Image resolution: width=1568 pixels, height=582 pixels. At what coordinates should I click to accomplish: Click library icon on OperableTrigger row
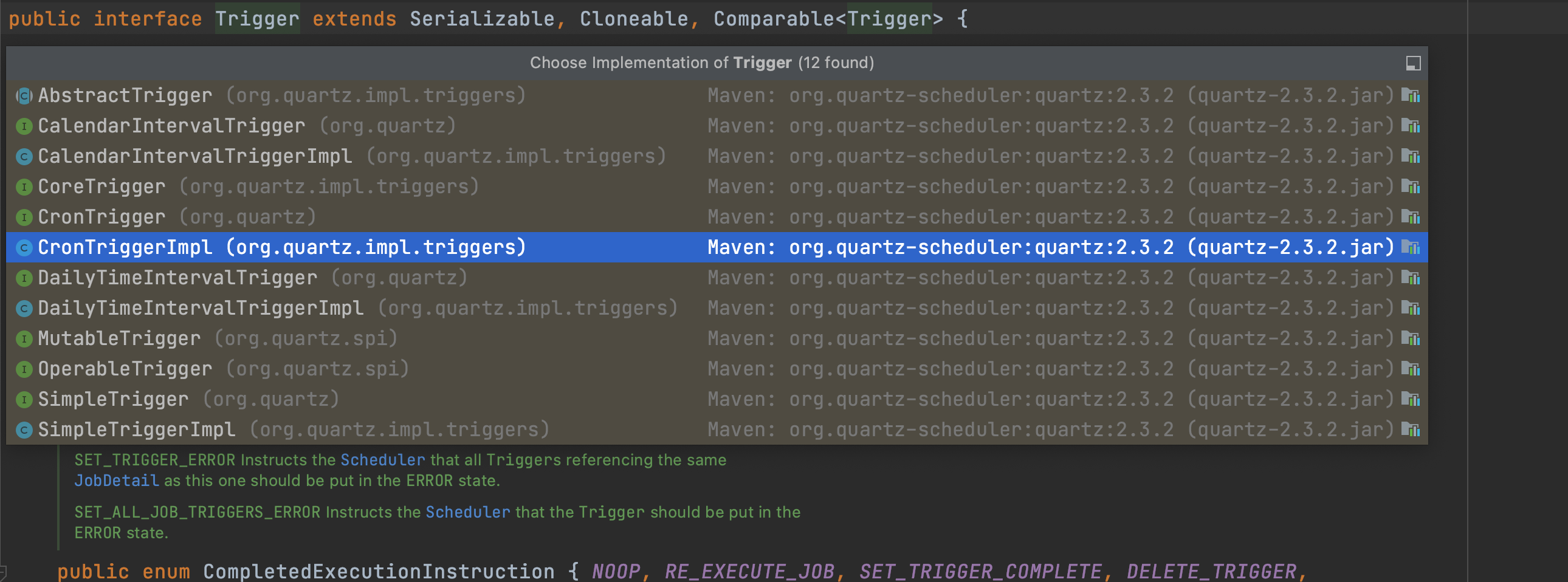point(1411,369)
